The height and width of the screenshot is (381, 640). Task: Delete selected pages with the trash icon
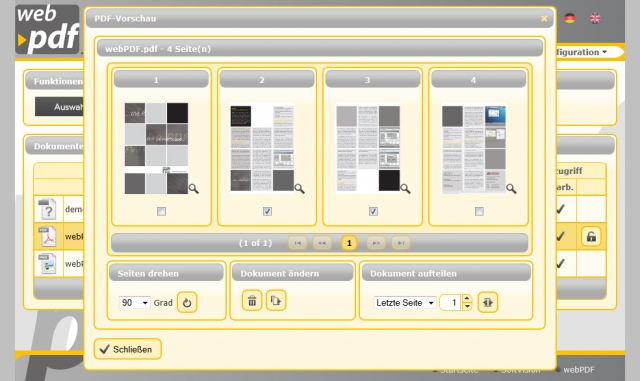(x=252, y=301)
